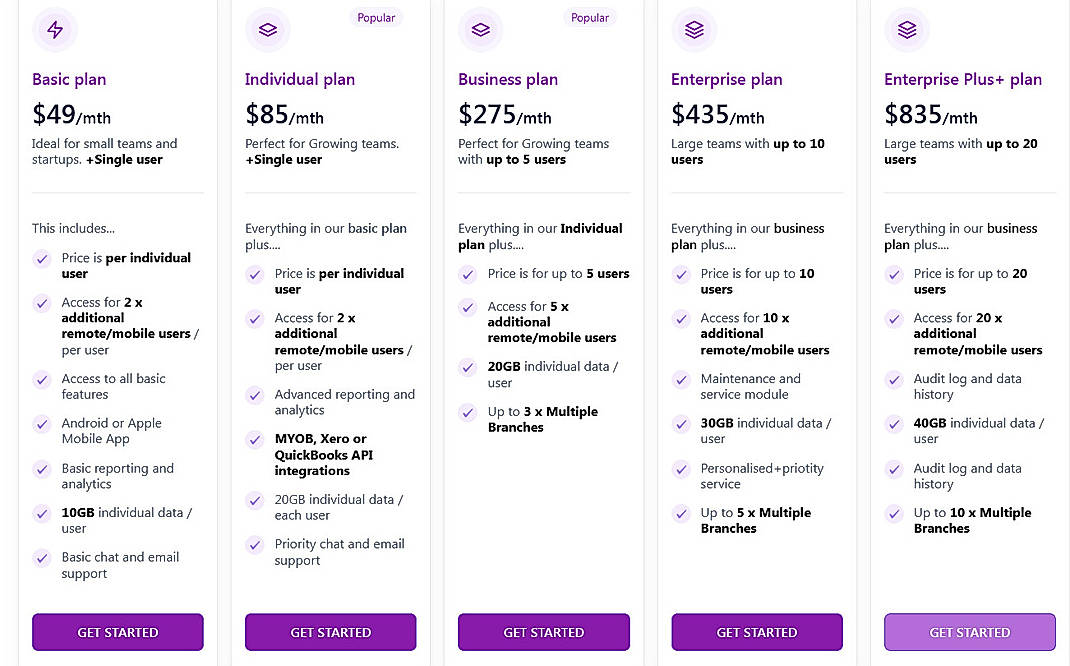Click the Popular badge on Business plan
Screen dimensions: 1070x666
point(589,17)
